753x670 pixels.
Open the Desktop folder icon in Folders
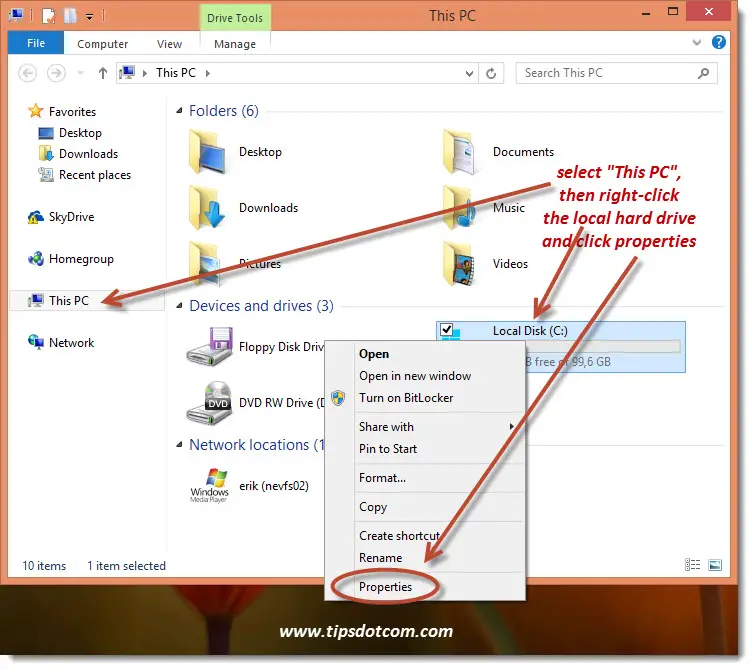coord(208,152)
